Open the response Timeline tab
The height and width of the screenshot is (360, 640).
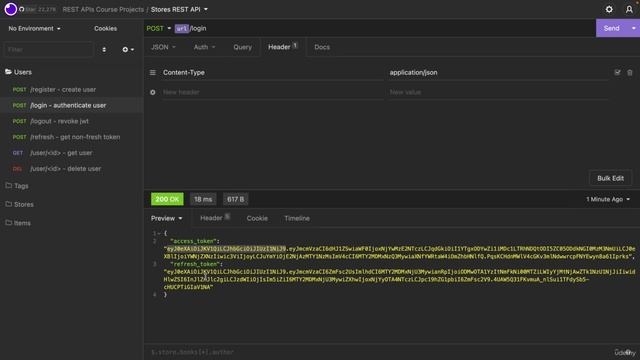[x=297, y=218]
